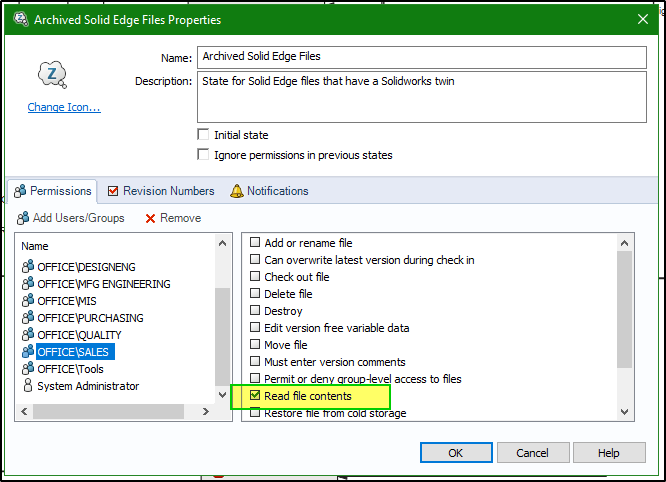
Task: Enable the Initial state checkbox
Action: (203, 135)
